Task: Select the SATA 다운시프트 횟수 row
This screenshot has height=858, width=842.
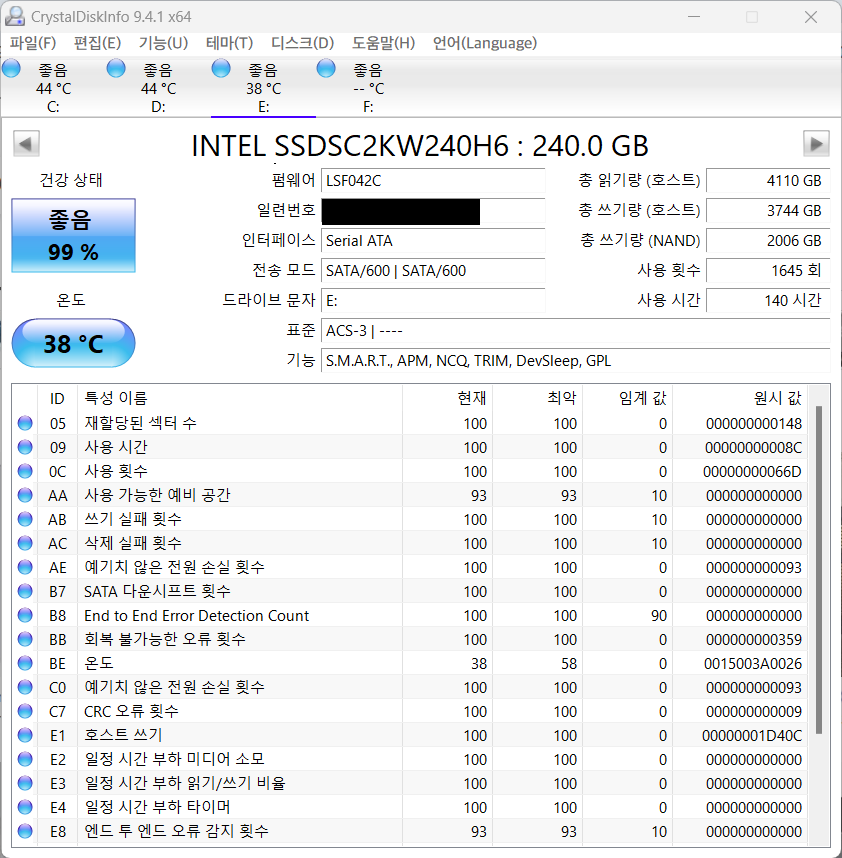Action: coord(409,592)
